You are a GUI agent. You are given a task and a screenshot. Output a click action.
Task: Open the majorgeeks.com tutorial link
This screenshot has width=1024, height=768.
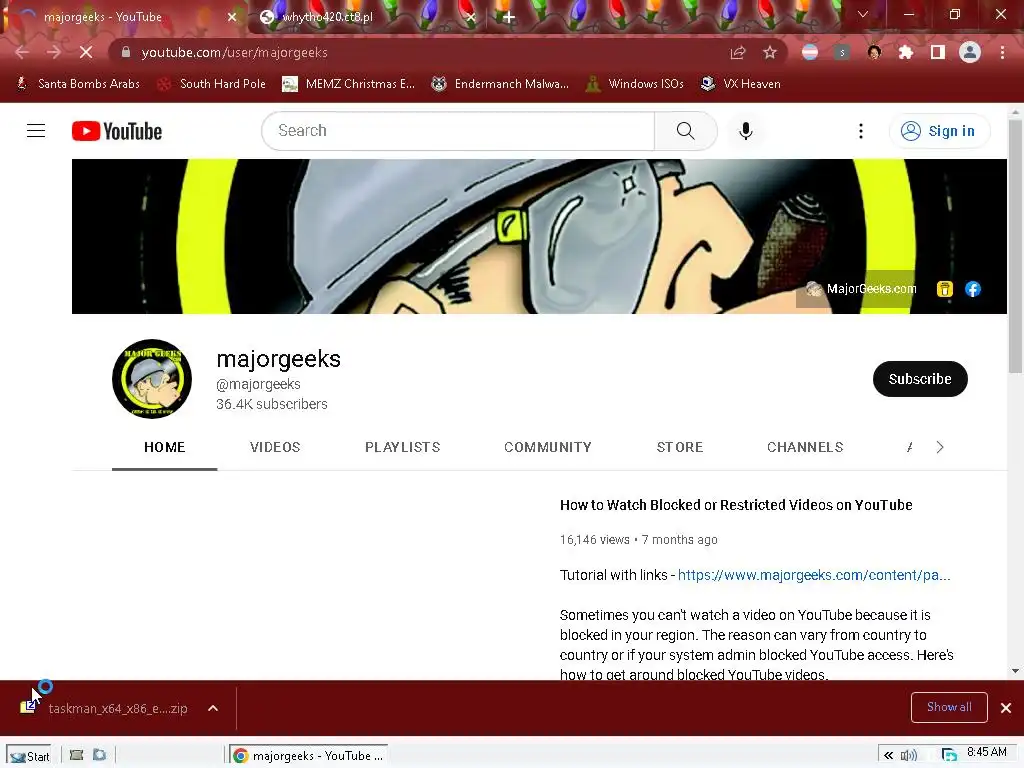[814, 575]
